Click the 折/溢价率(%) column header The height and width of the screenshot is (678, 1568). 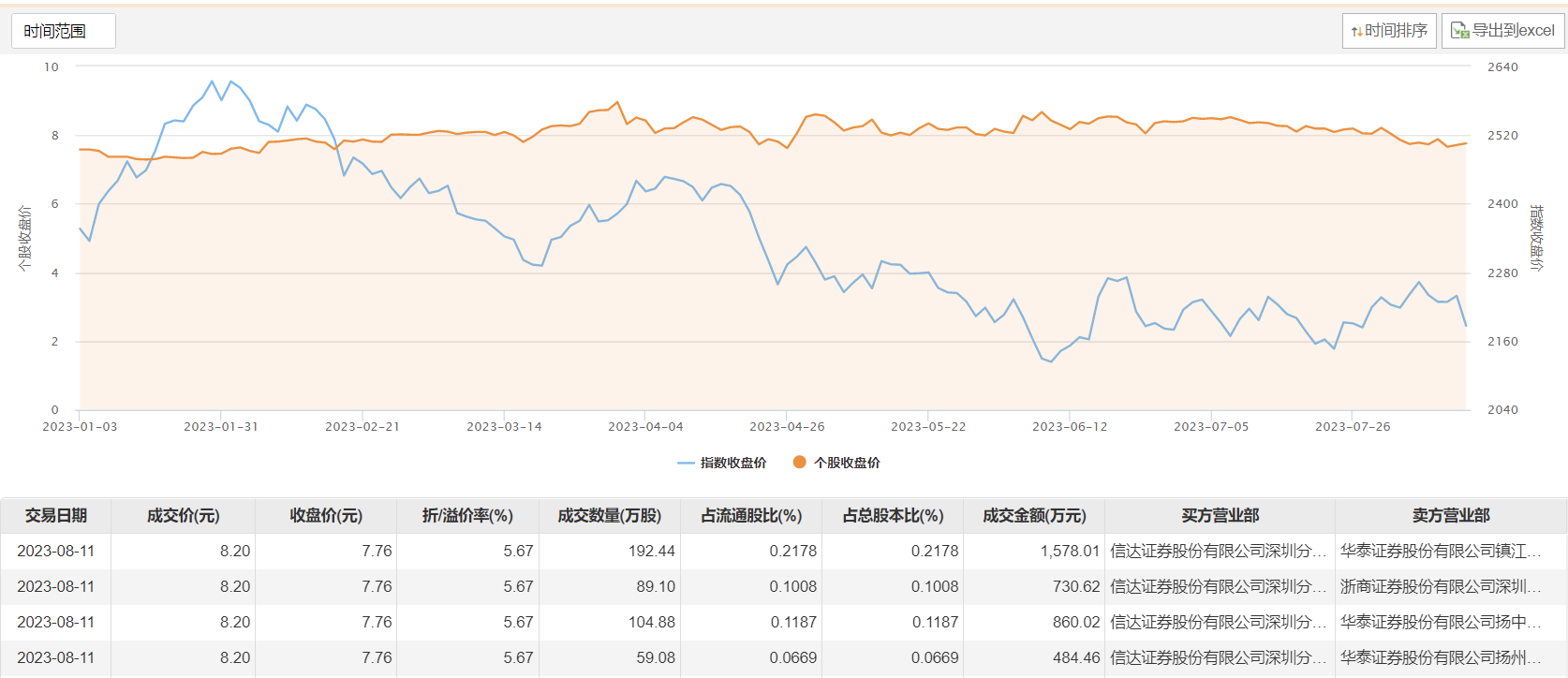467,516
